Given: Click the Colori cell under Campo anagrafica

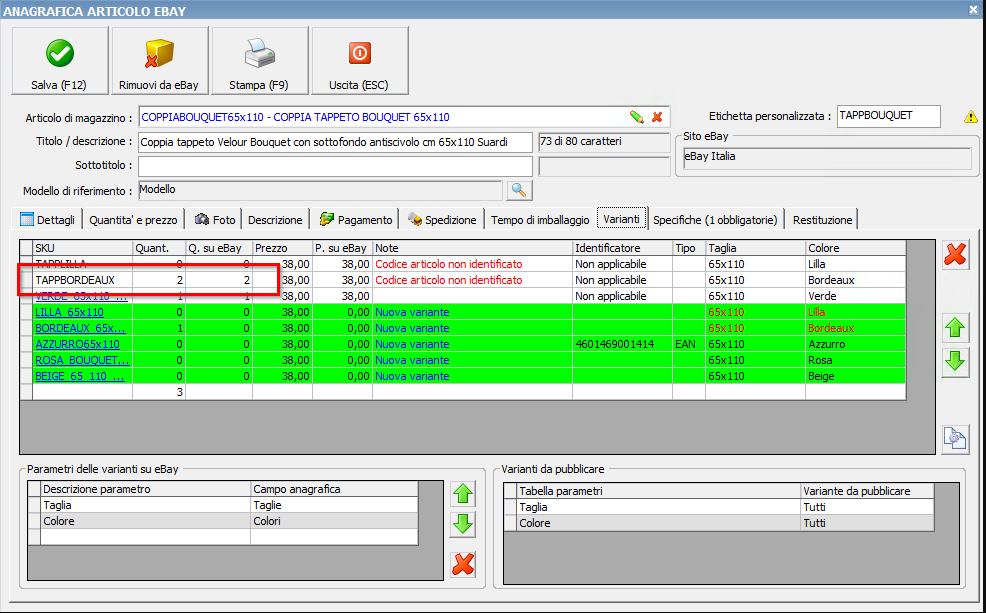Looking at the screenshot, I should click(x=334, y=521).
